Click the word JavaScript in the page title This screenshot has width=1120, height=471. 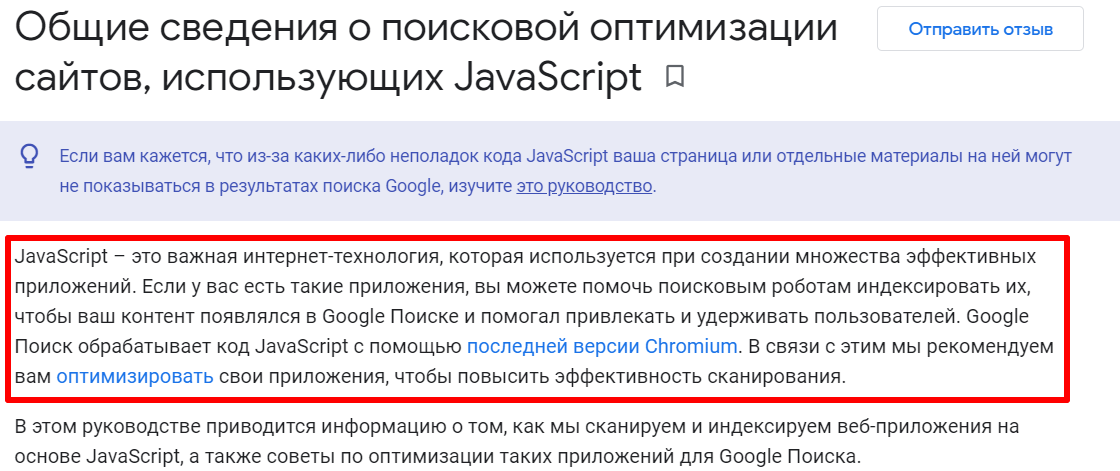548,76
